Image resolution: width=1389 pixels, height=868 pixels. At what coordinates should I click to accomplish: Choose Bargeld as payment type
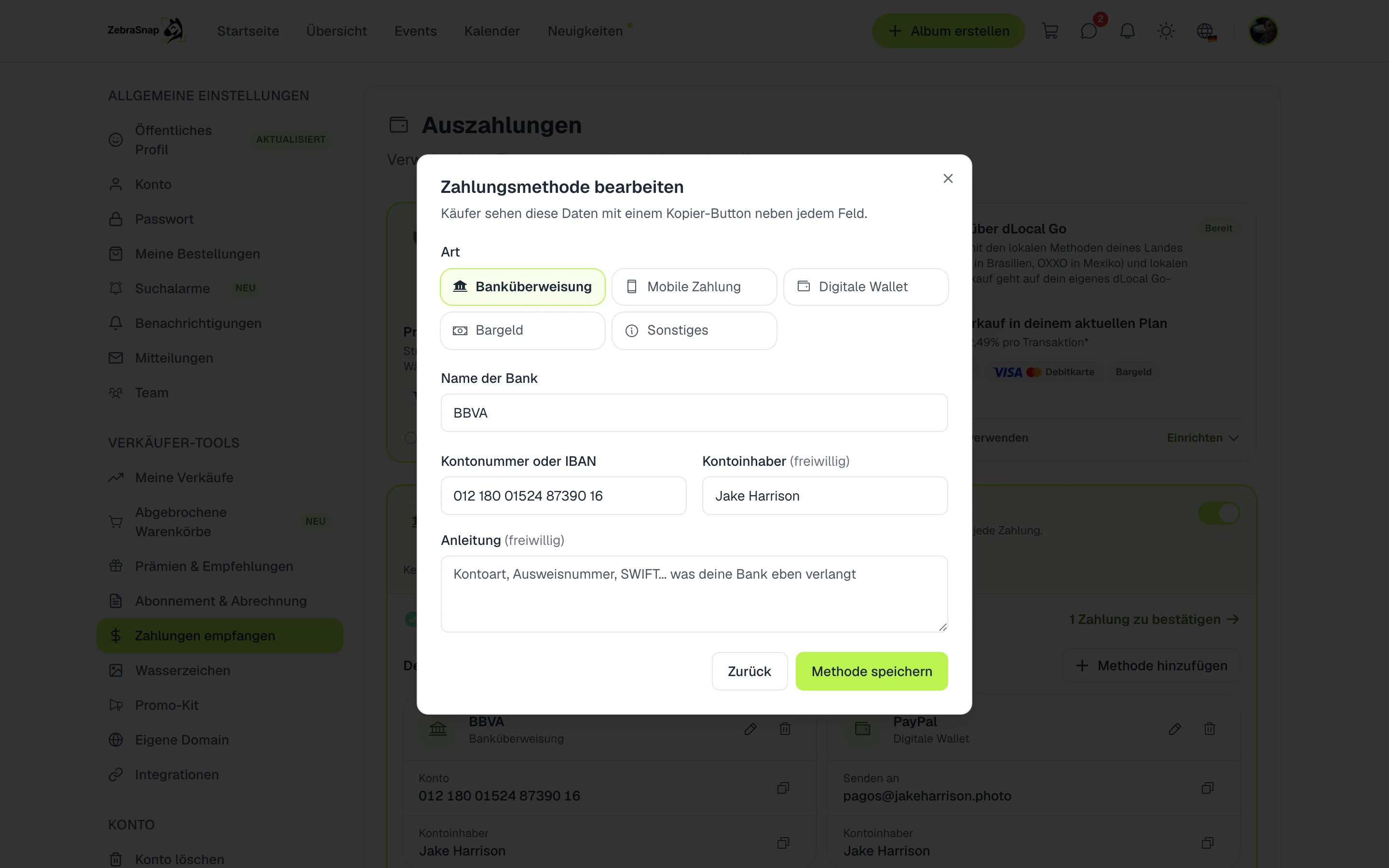tap(522, 331)
